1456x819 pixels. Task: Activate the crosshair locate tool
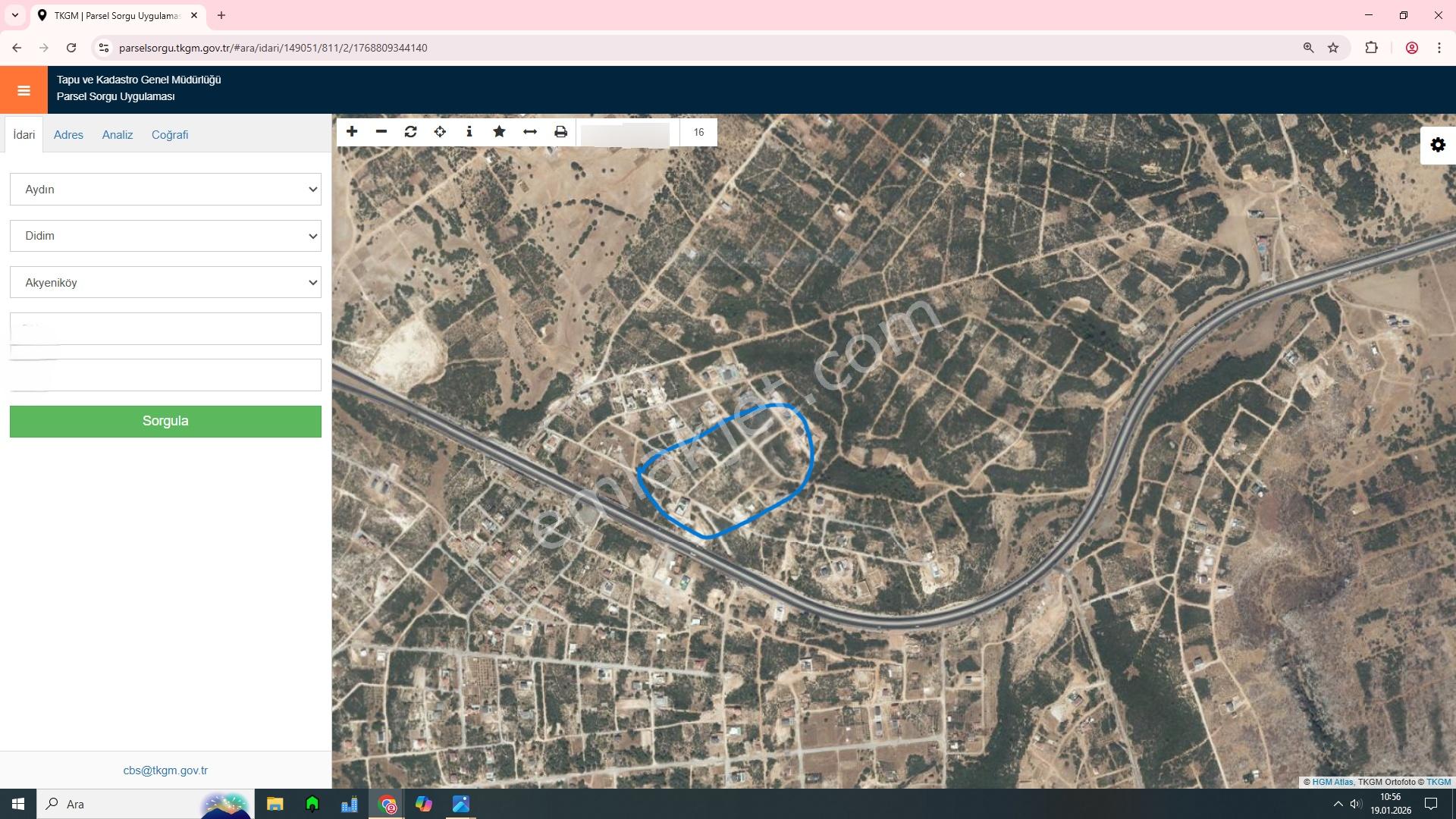click(x=440, y=132)
